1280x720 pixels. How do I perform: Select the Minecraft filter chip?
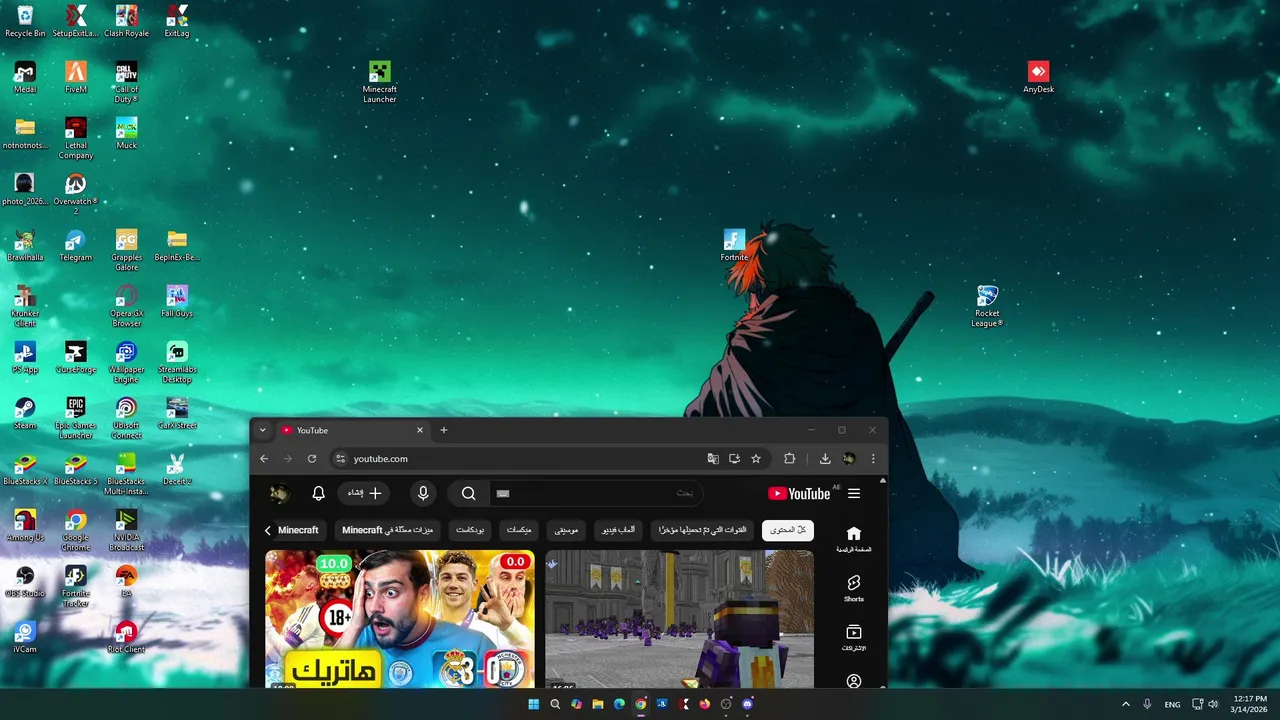point(298,530)
